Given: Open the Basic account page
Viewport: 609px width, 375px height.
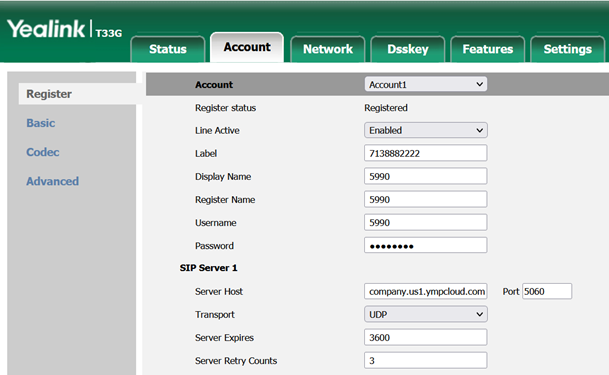Looking at the screenshot, I should (41, 123).
